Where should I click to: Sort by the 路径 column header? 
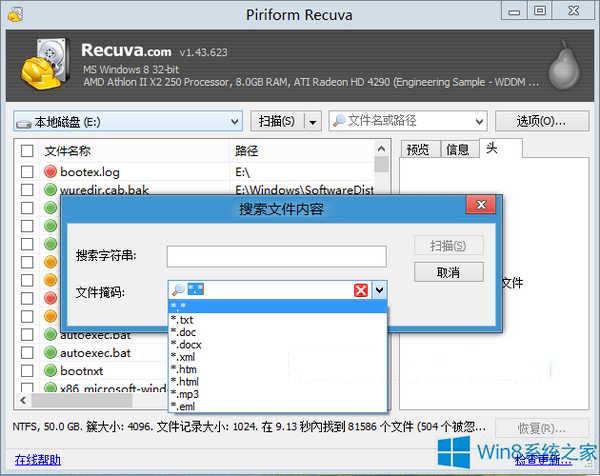302,151
